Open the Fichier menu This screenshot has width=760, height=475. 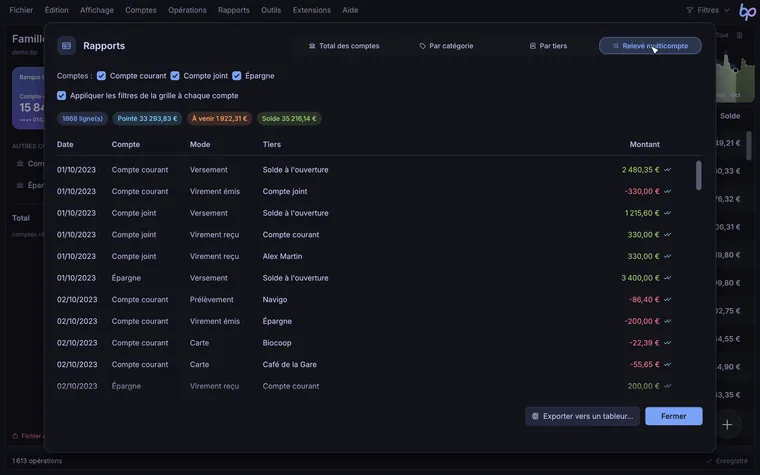coord(21,10)
